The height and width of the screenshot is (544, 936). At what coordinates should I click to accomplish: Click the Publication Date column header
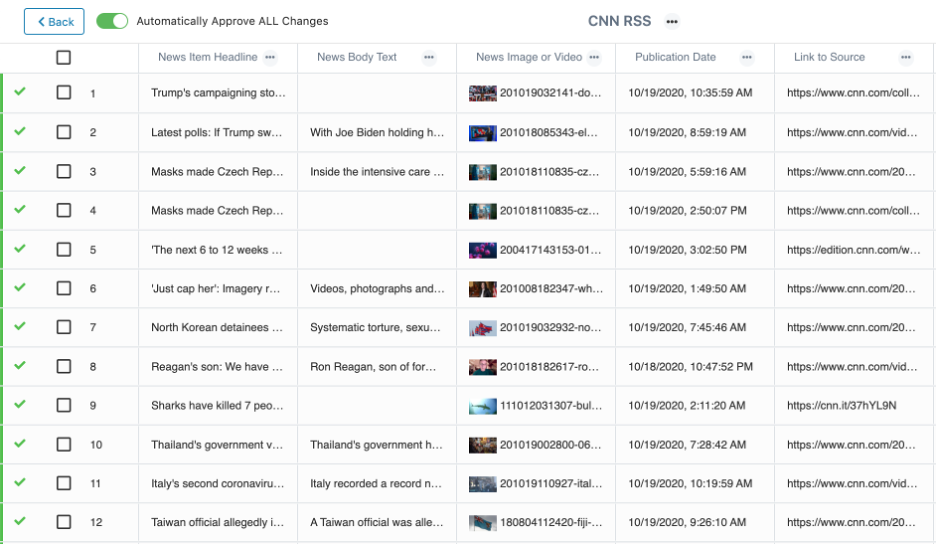click(675, 57)
